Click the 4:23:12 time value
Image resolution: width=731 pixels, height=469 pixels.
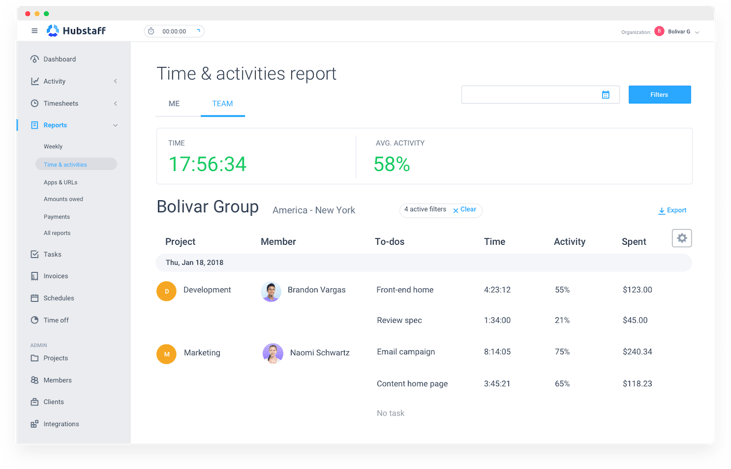coord(497,290)
